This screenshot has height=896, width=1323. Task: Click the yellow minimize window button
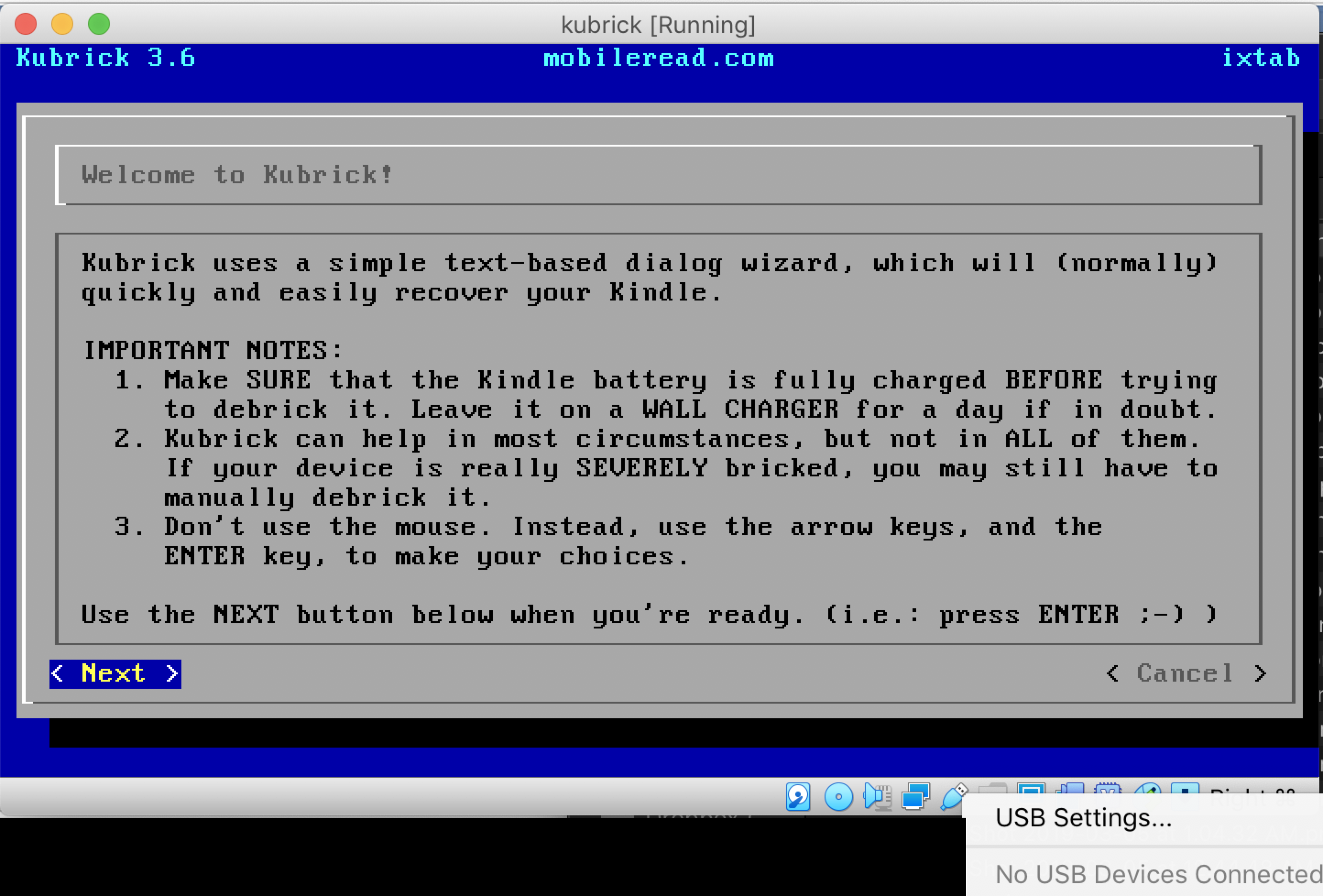click(62, 24)
